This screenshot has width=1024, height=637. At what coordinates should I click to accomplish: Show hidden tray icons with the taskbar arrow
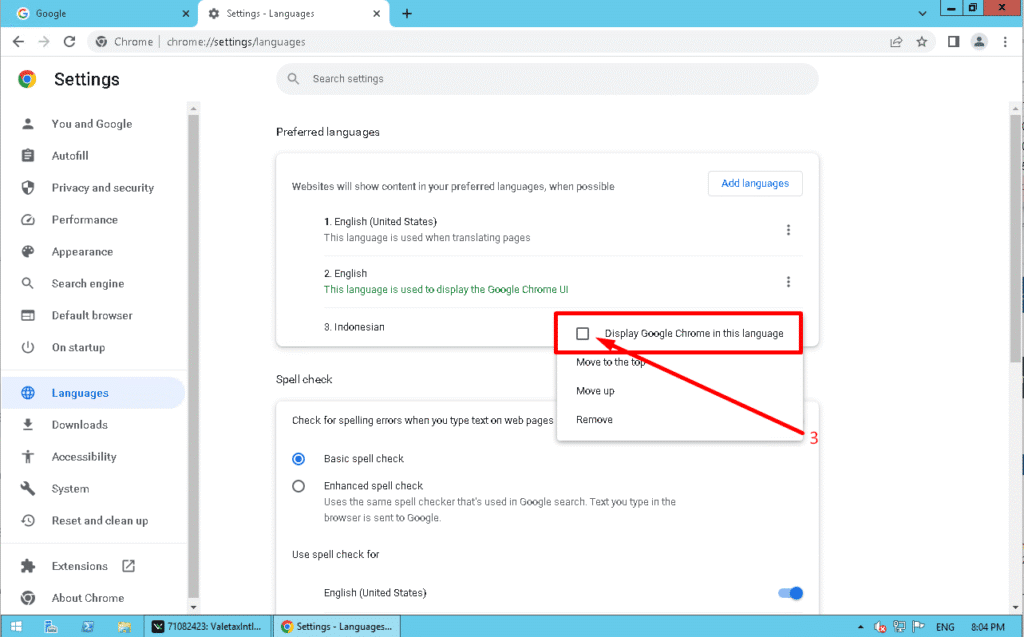pos(861,627)
